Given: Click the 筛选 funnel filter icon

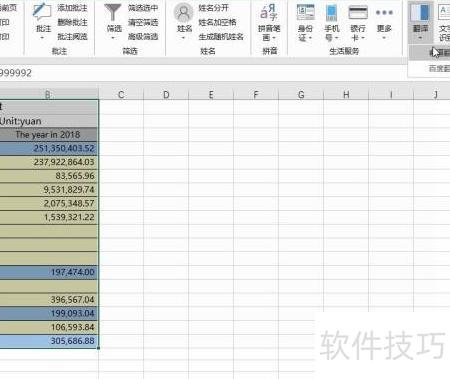Looking at the screenshot, I should [x=113, y=12].
